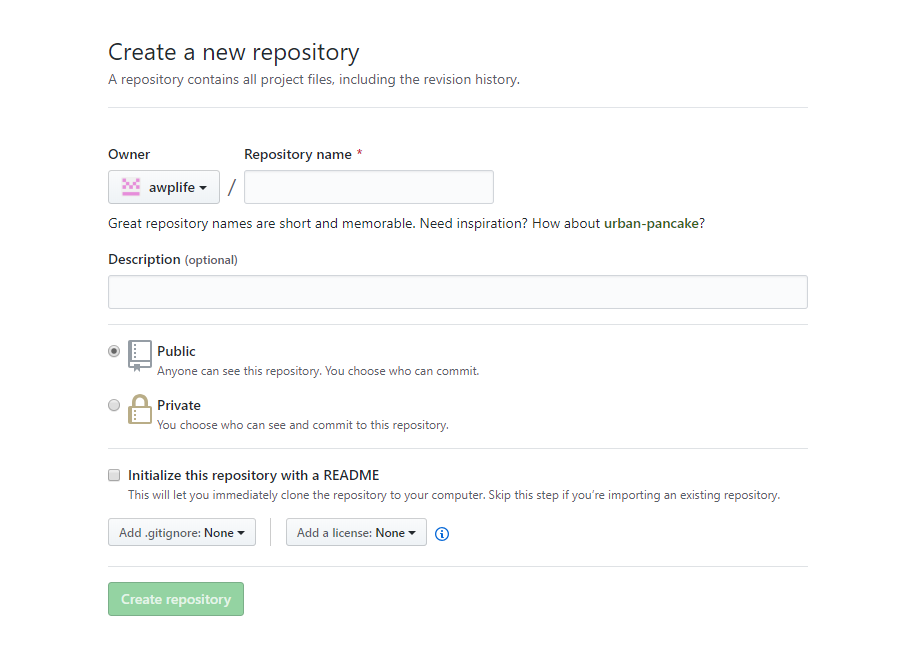Click the blue license info icon
The image size is (907, 646).
pyautogui.click(x=442, y=534)
